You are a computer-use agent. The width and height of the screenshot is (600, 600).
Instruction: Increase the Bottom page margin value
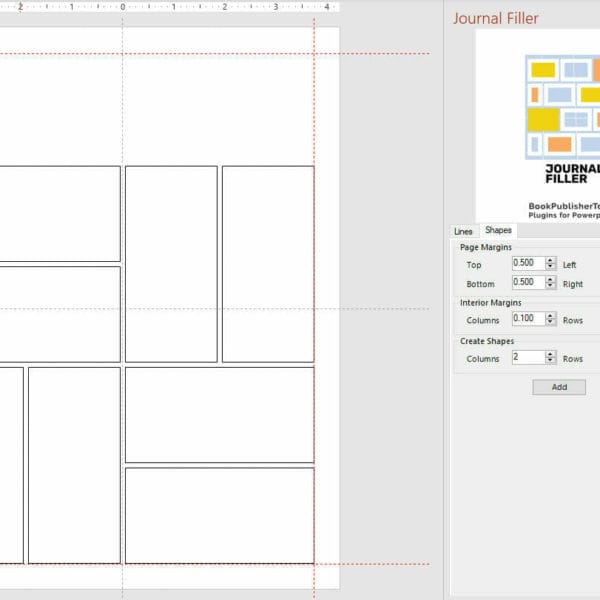coord(550,280)
